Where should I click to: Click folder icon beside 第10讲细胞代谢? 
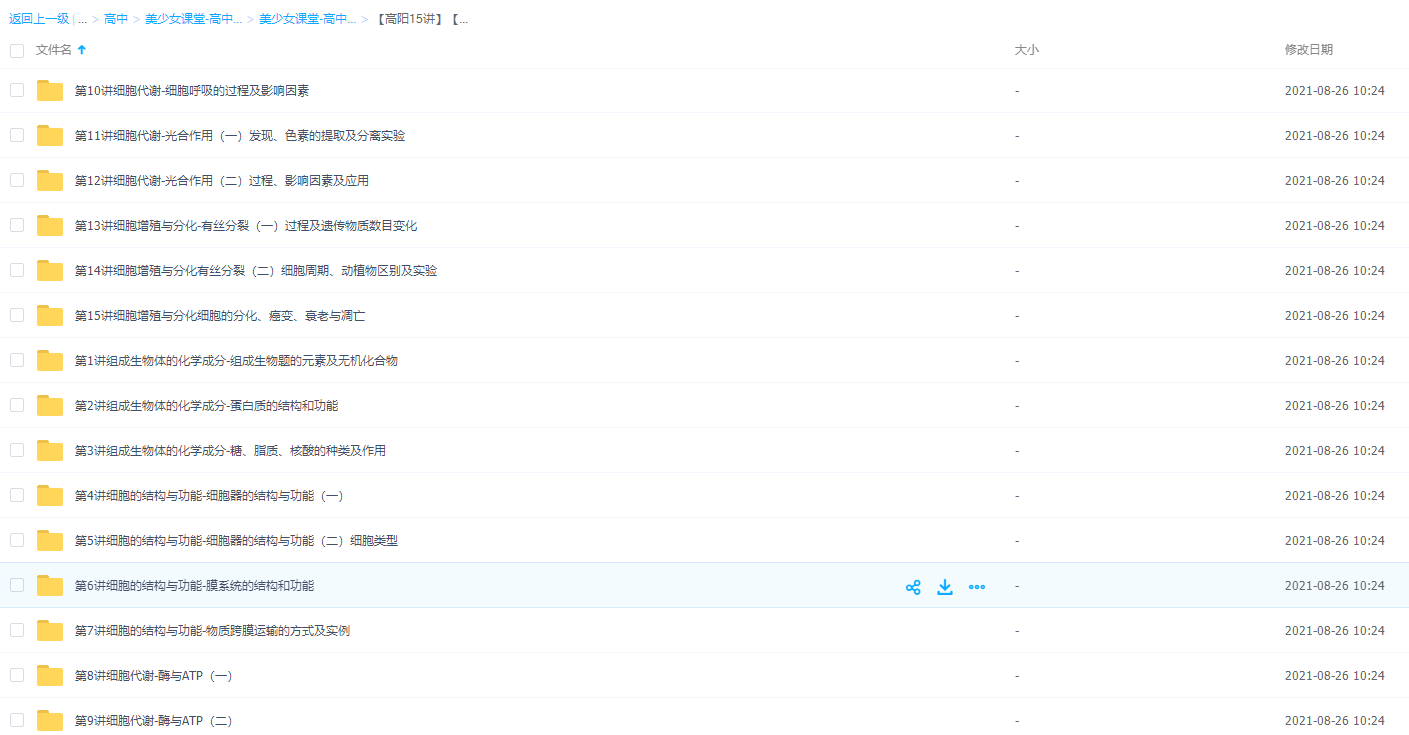click(x=49, y=90)
